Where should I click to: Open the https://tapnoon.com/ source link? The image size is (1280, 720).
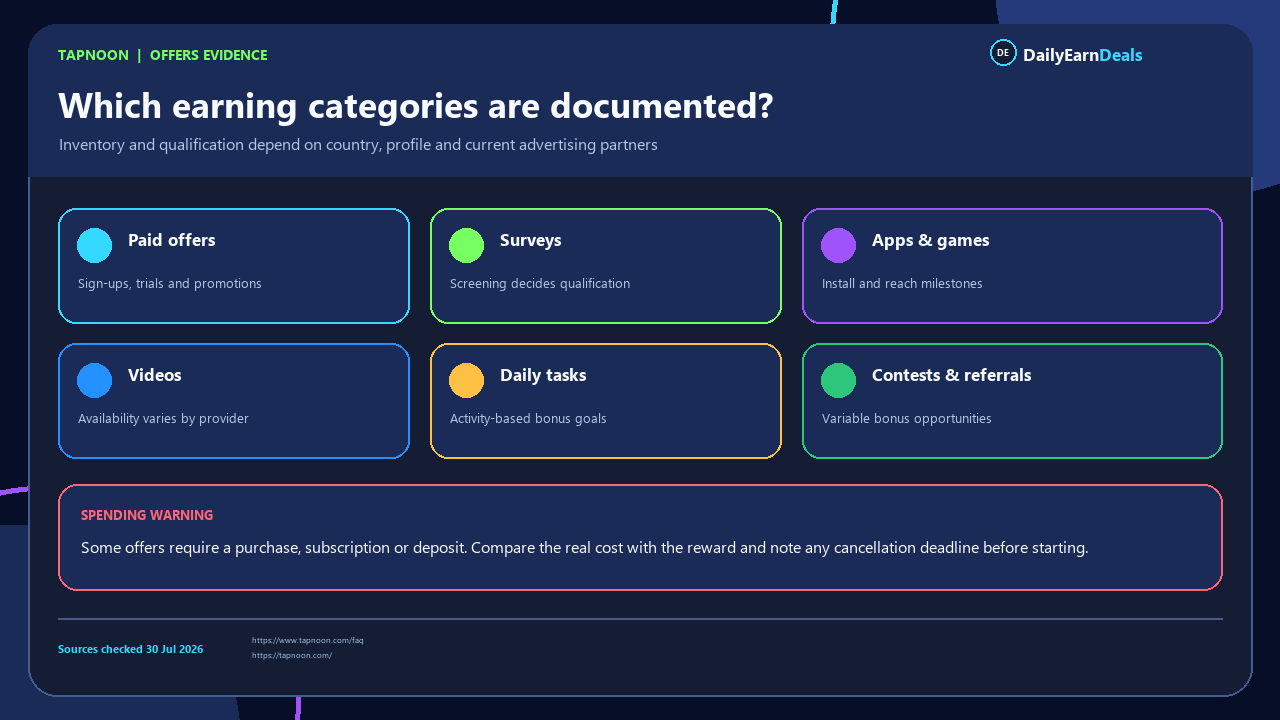(x=292, y=655)
